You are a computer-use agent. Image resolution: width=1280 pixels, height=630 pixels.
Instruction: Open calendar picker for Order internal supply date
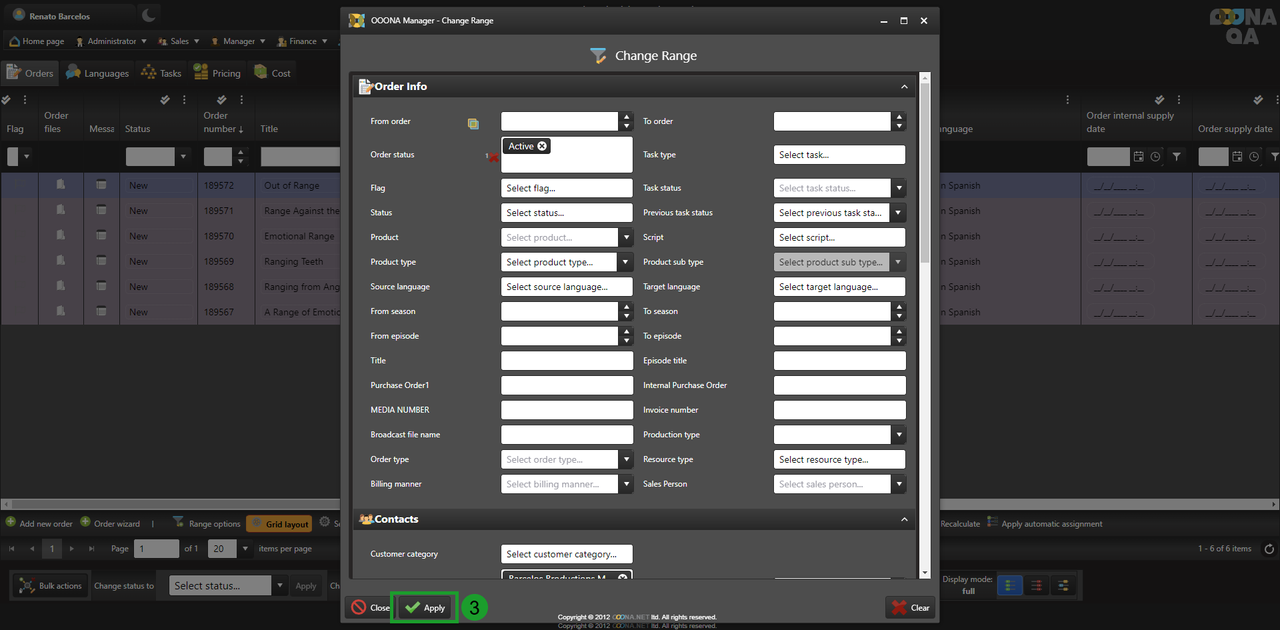click(x=1138, y=157)
